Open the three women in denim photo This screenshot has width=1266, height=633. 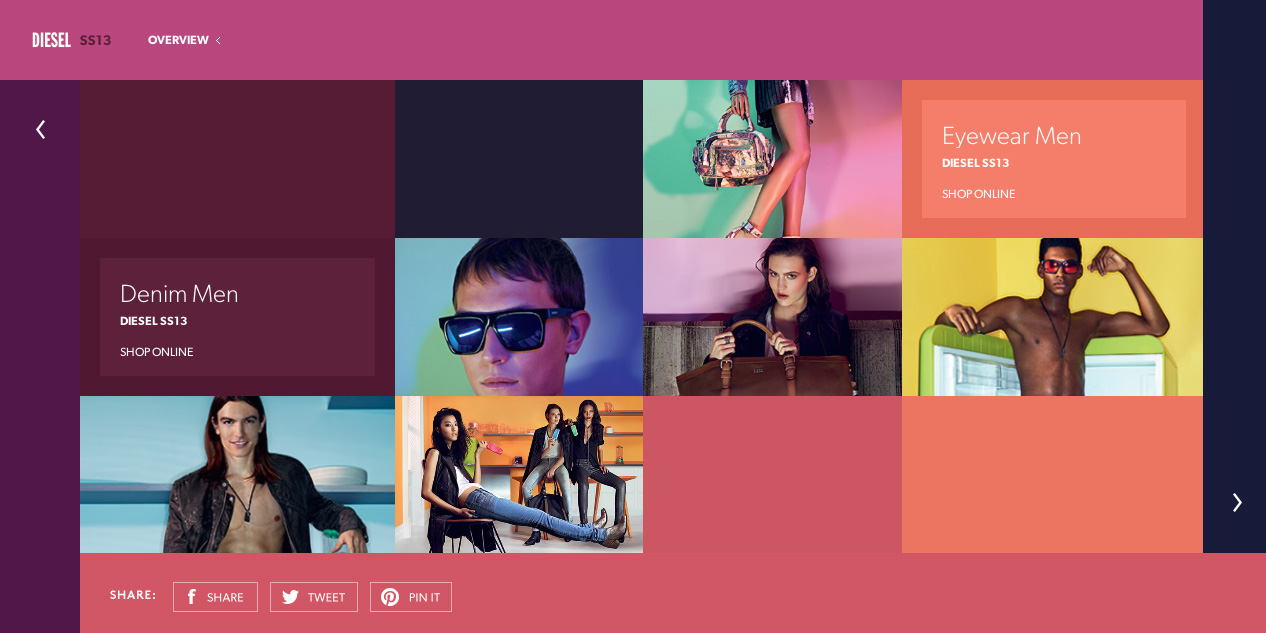(519, 474)
